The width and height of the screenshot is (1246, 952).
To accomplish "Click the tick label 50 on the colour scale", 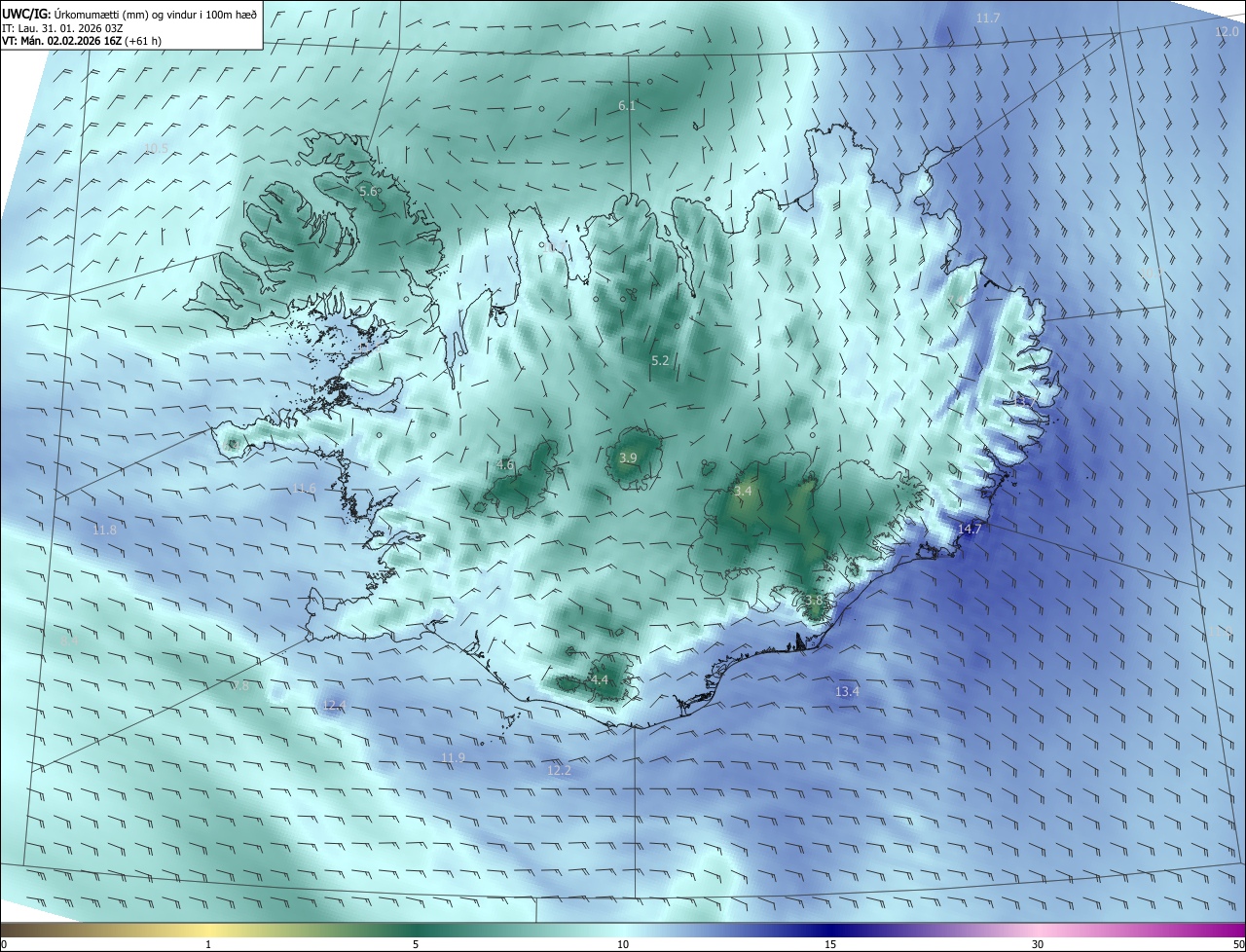I will pos(1238,944).
